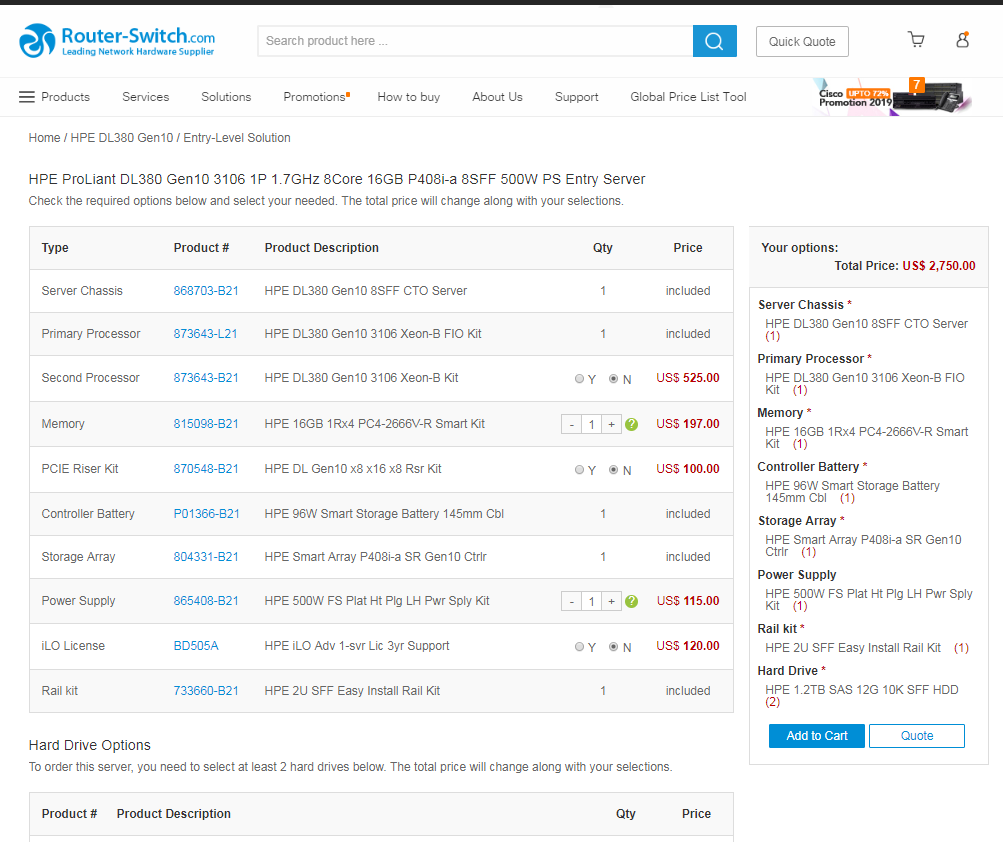The width and height of the screenshot is (1003, 842).
Task: Open the shopping cart icon
Action: click(916, 40)
